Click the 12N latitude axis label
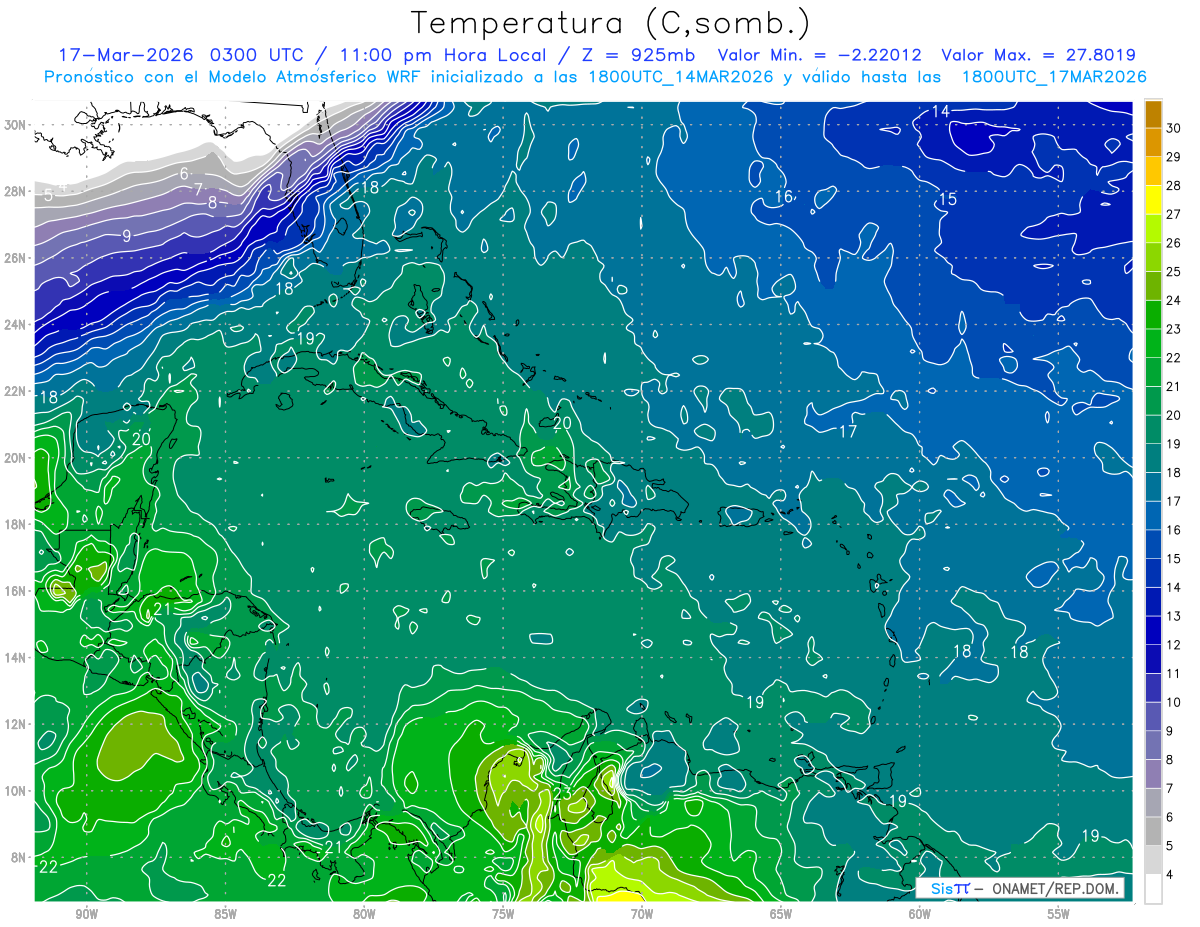The width and height of the screenshot is (1200, 927). [x=17, y=724]
